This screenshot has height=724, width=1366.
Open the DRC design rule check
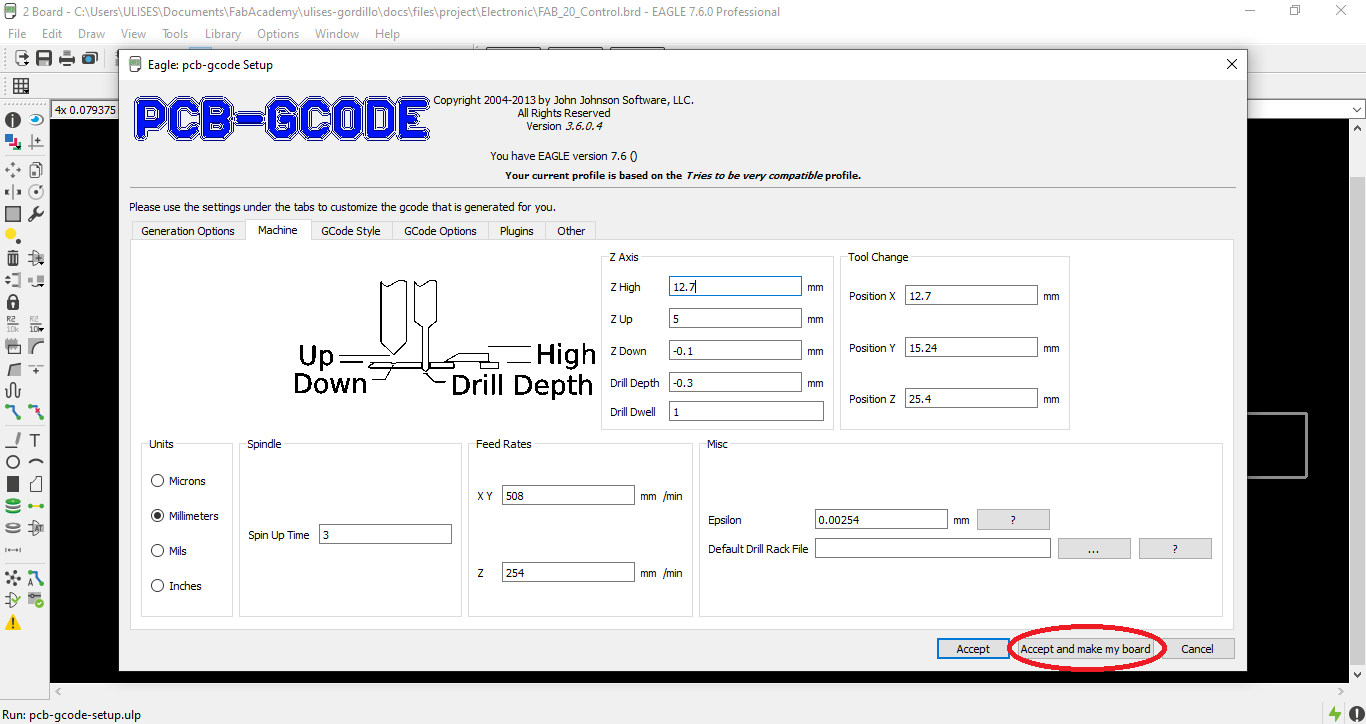click(x=36, y=600)
